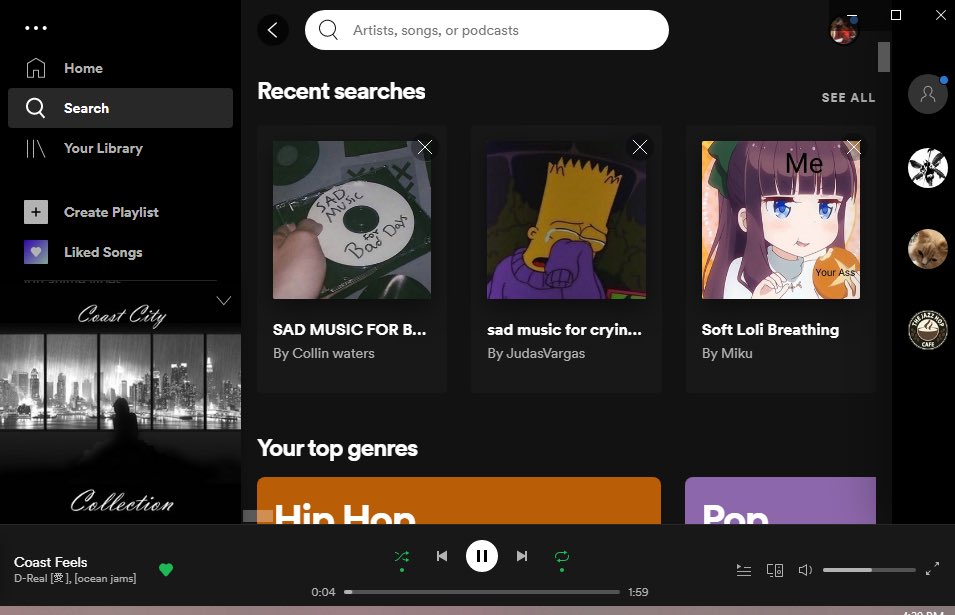
Task: Open sad music for cryin... playlist cover
Action: 566,220
